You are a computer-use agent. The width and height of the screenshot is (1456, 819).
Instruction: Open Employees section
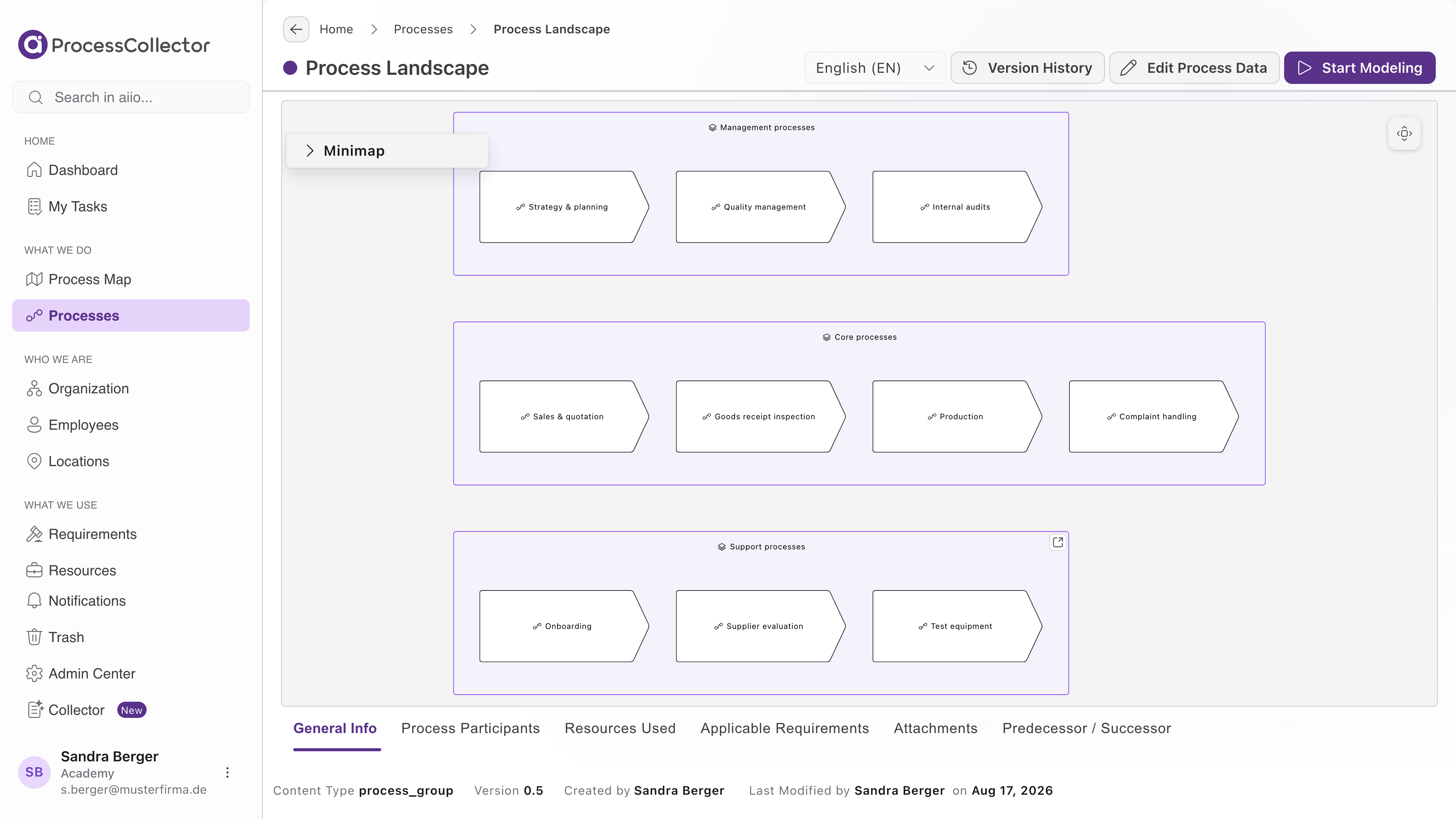point(130,425)
